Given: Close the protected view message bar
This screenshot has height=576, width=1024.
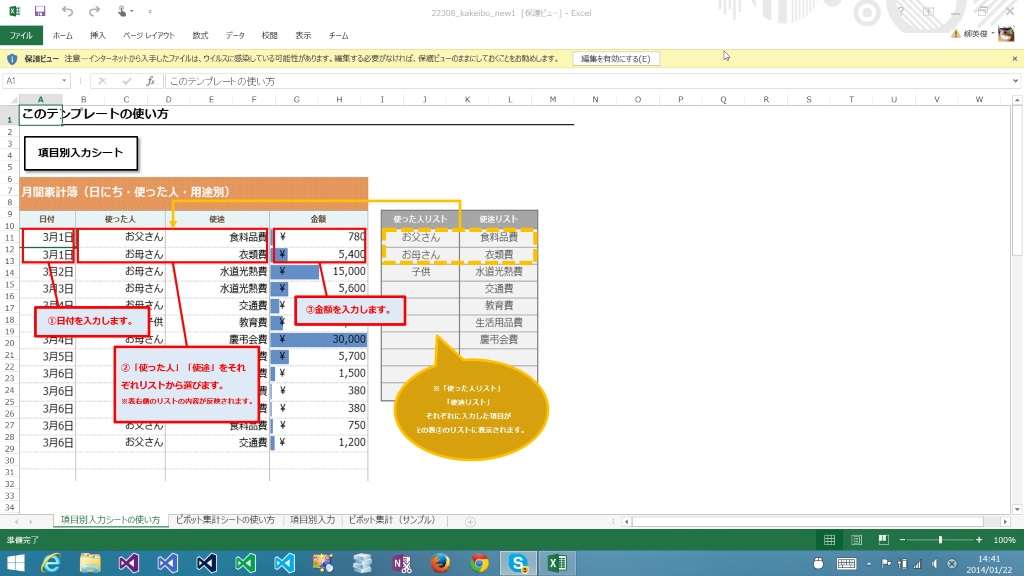Looking at the screenshot, I should (x=1014, y=59).
